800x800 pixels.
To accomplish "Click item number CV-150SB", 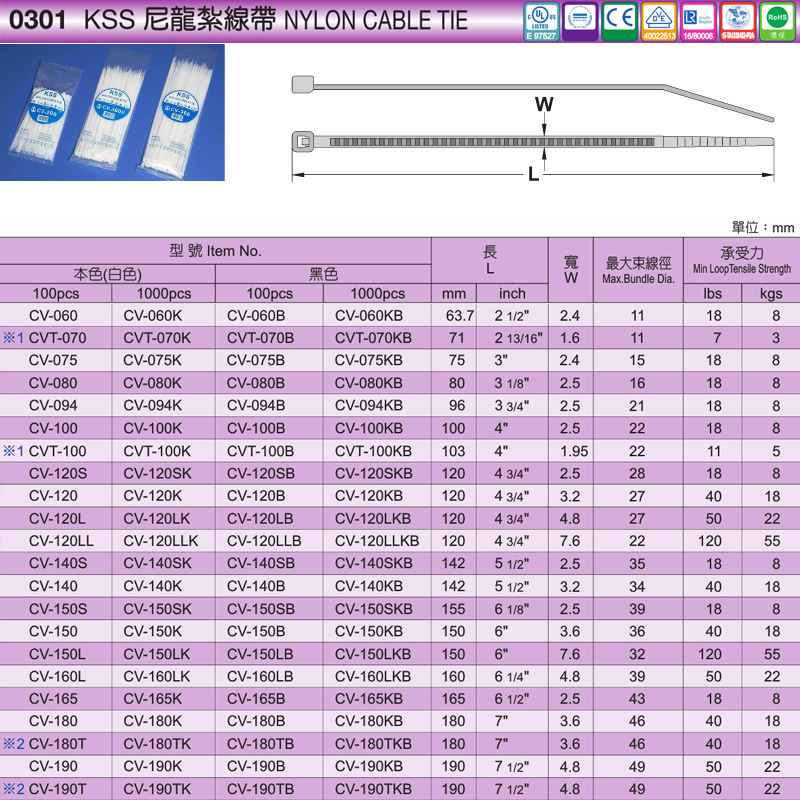I will coord(261,609).
